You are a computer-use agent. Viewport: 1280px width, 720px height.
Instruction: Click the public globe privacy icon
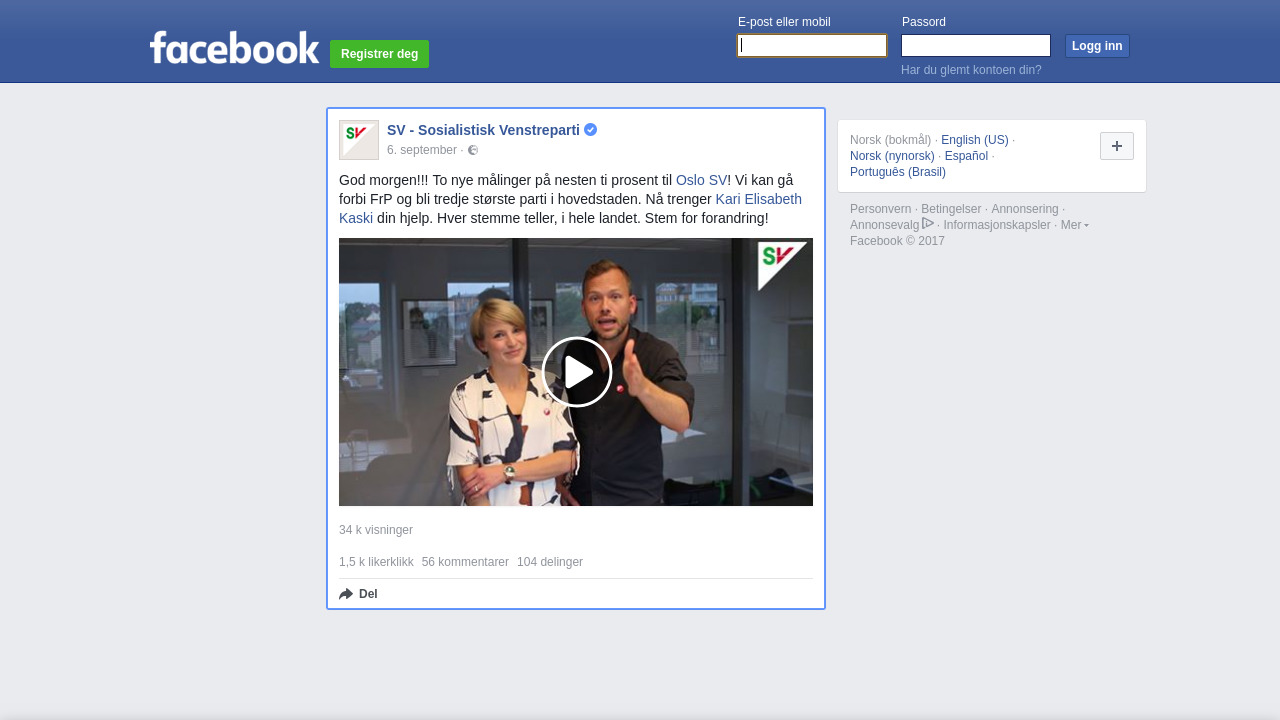[x=473, y=150]
